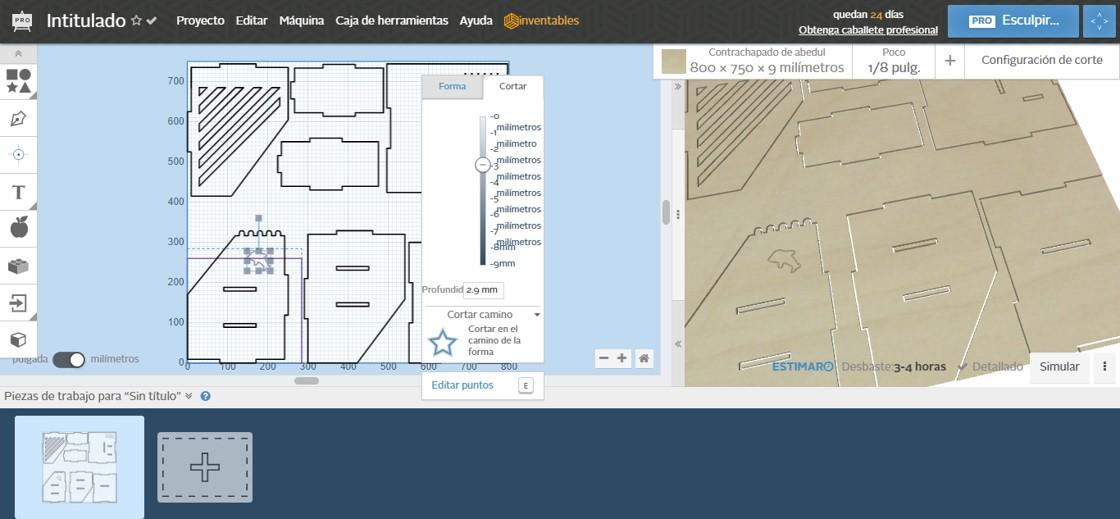
Task: Click the Profundidad input field
Action: (x=484, y=291)
